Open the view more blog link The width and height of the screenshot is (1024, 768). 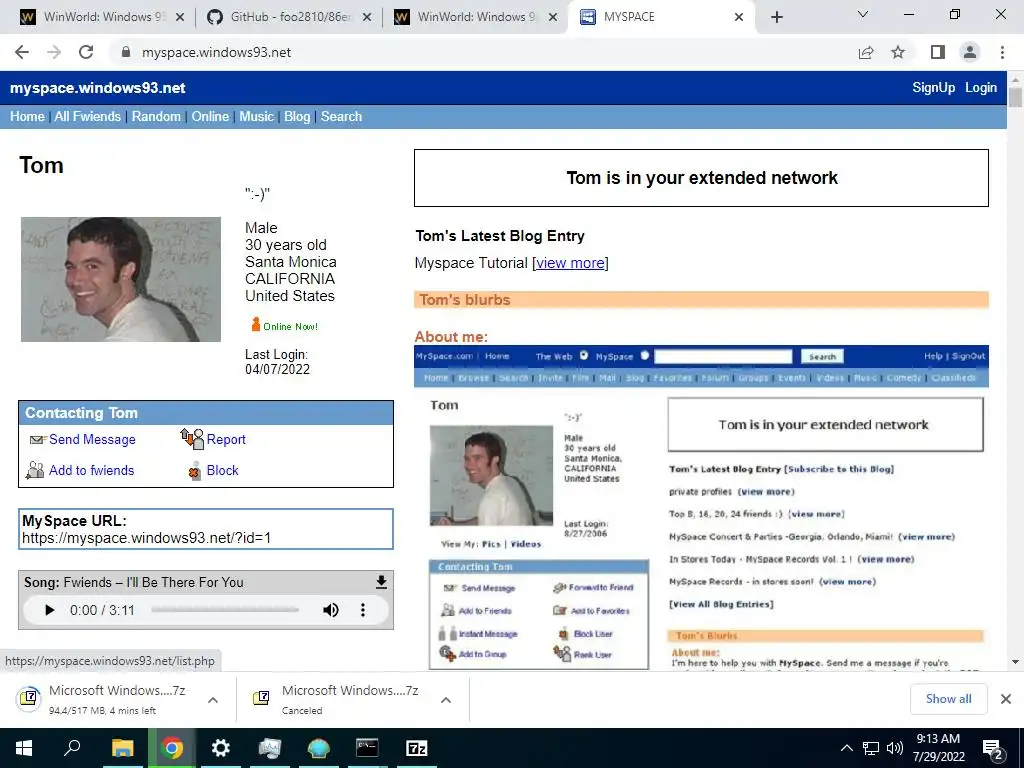click(x=570, y=263)
